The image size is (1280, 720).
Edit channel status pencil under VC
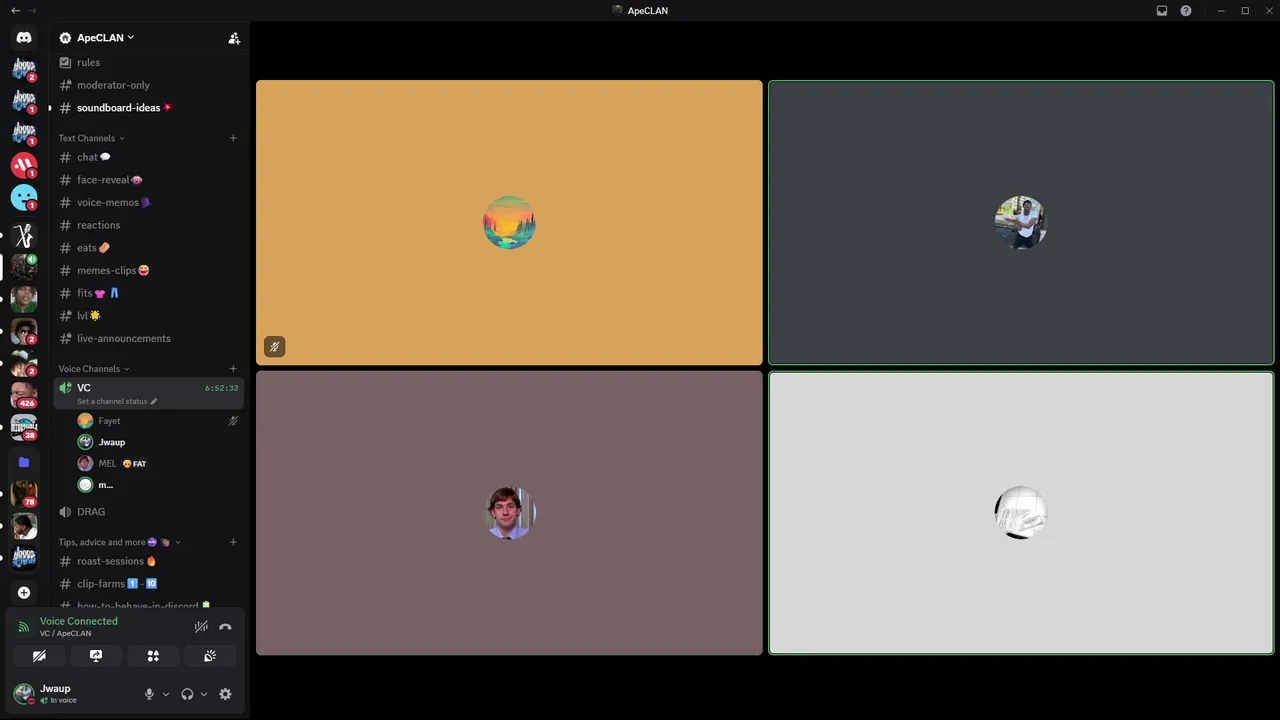(x=154, y=401)
